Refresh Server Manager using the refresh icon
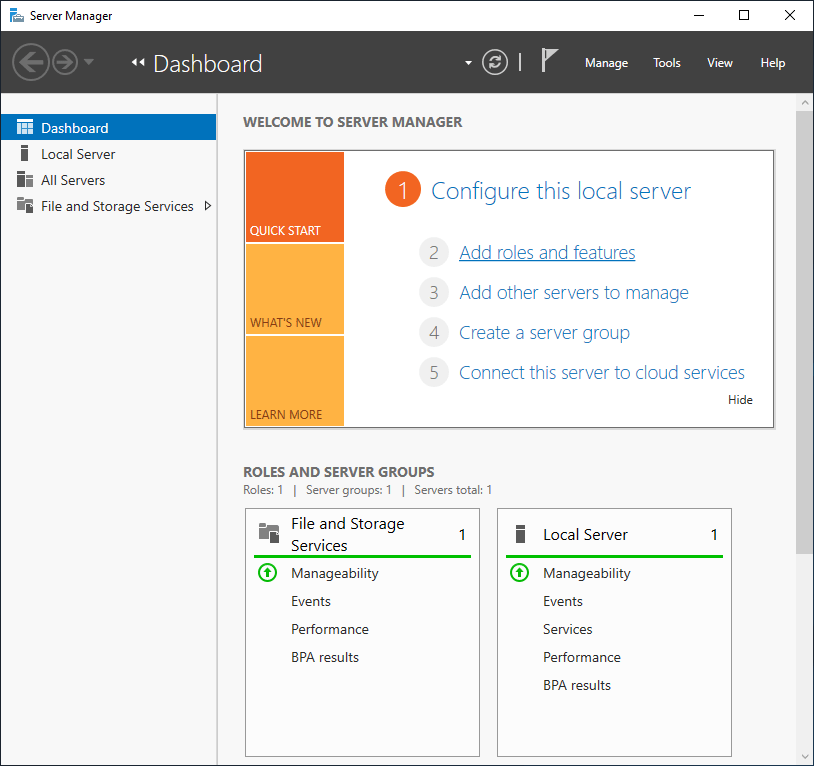 (494, 61)
